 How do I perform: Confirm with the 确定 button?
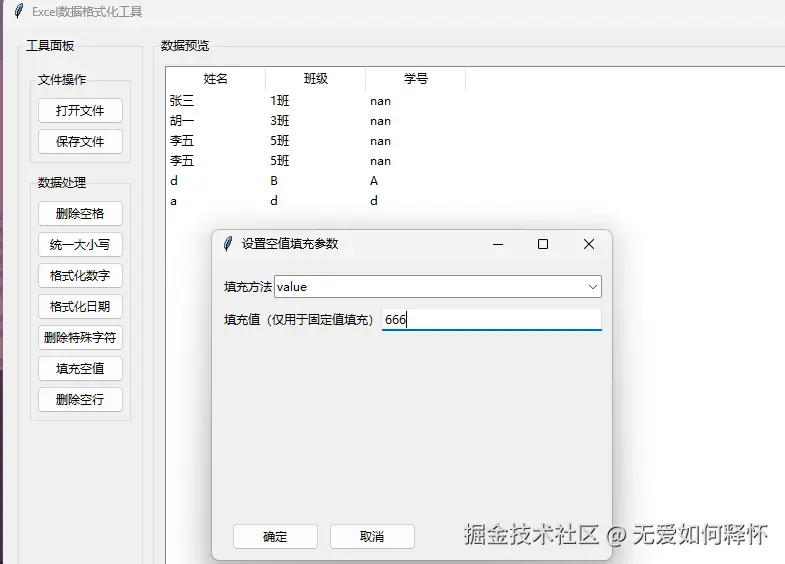pos(275,536)
